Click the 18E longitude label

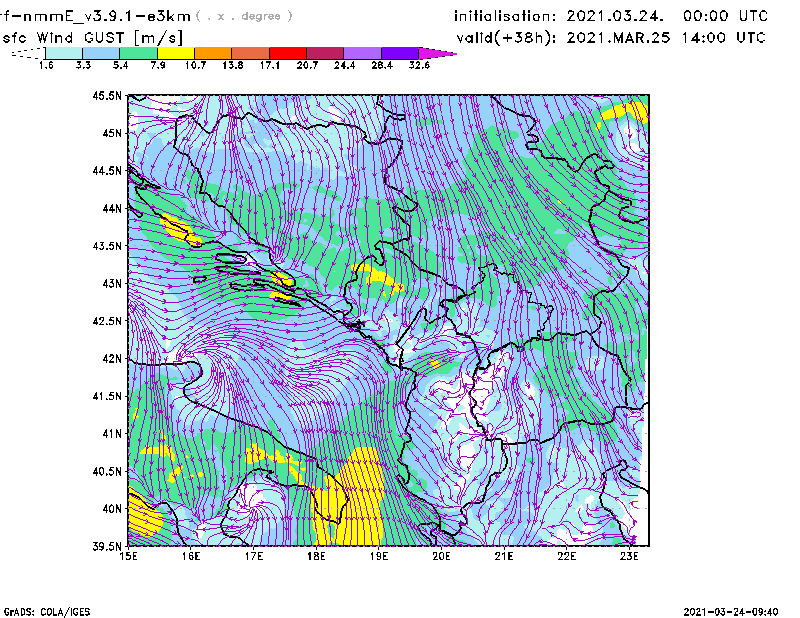(316, 556)
